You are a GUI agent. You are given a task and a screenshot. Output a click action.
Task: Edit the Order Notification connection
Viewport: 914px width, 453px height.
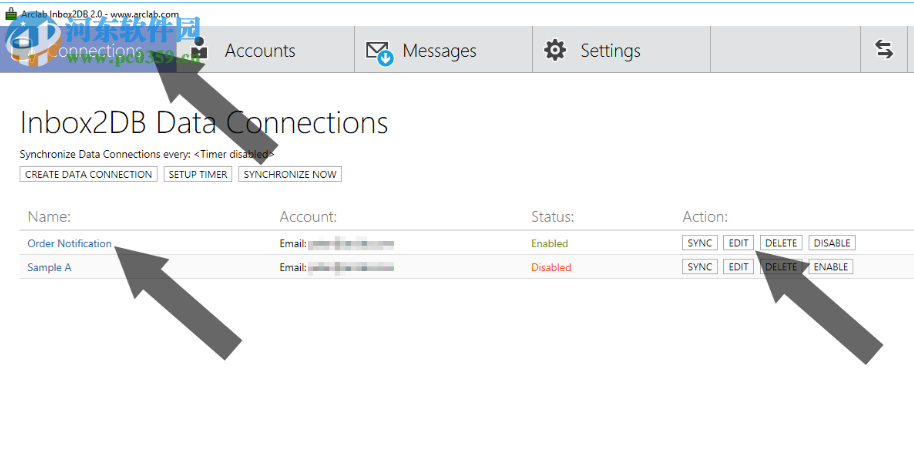point(738,243)
